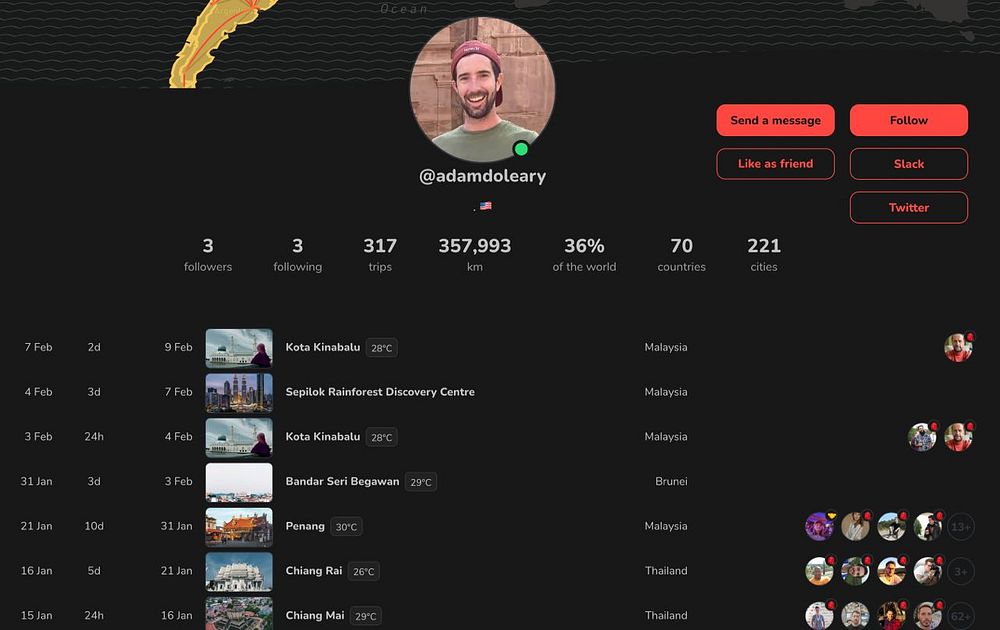This screenshot has height=630, width=1000.
Task: Open first avatar on Chiang Rai row
Action: [x=820, y=571]
